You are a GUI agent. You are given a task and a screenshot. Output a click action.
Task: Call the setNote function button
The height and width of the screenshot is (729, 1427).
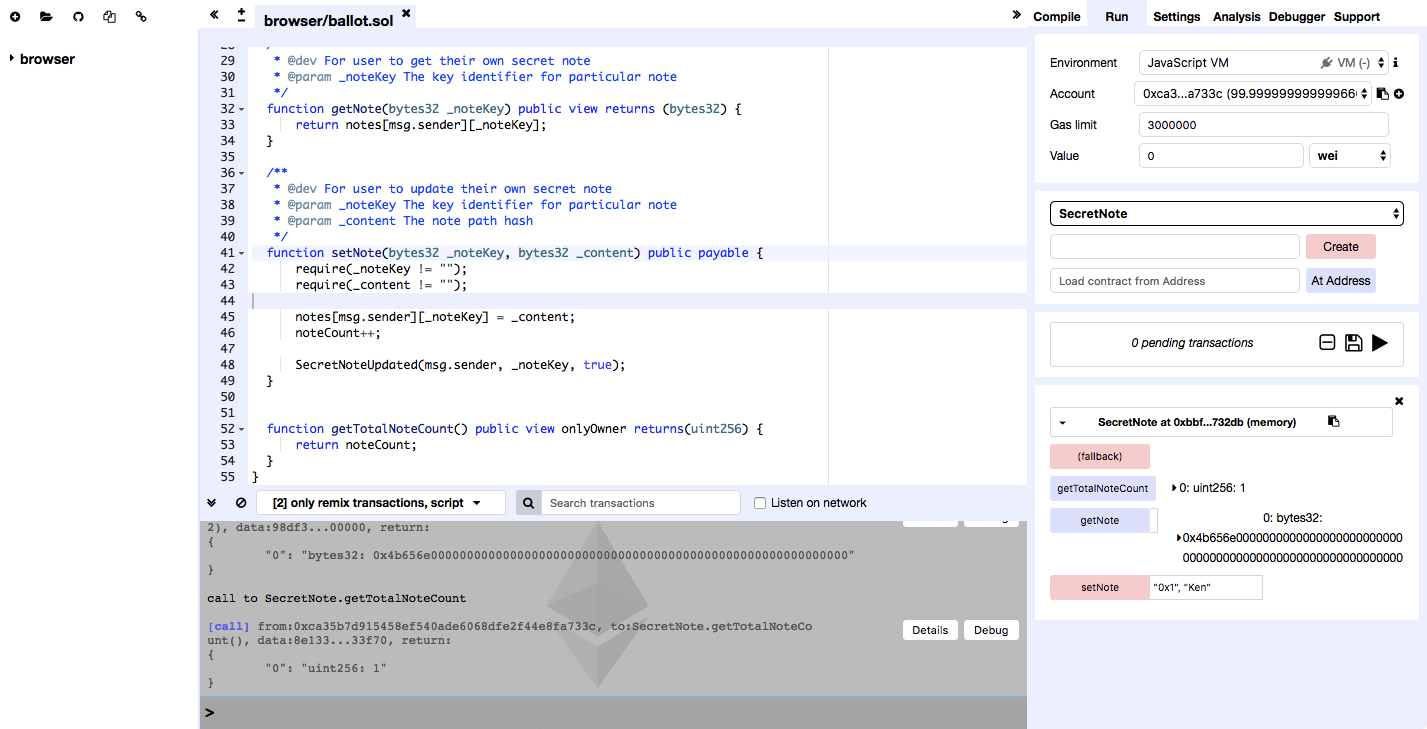click(1100, 587)
